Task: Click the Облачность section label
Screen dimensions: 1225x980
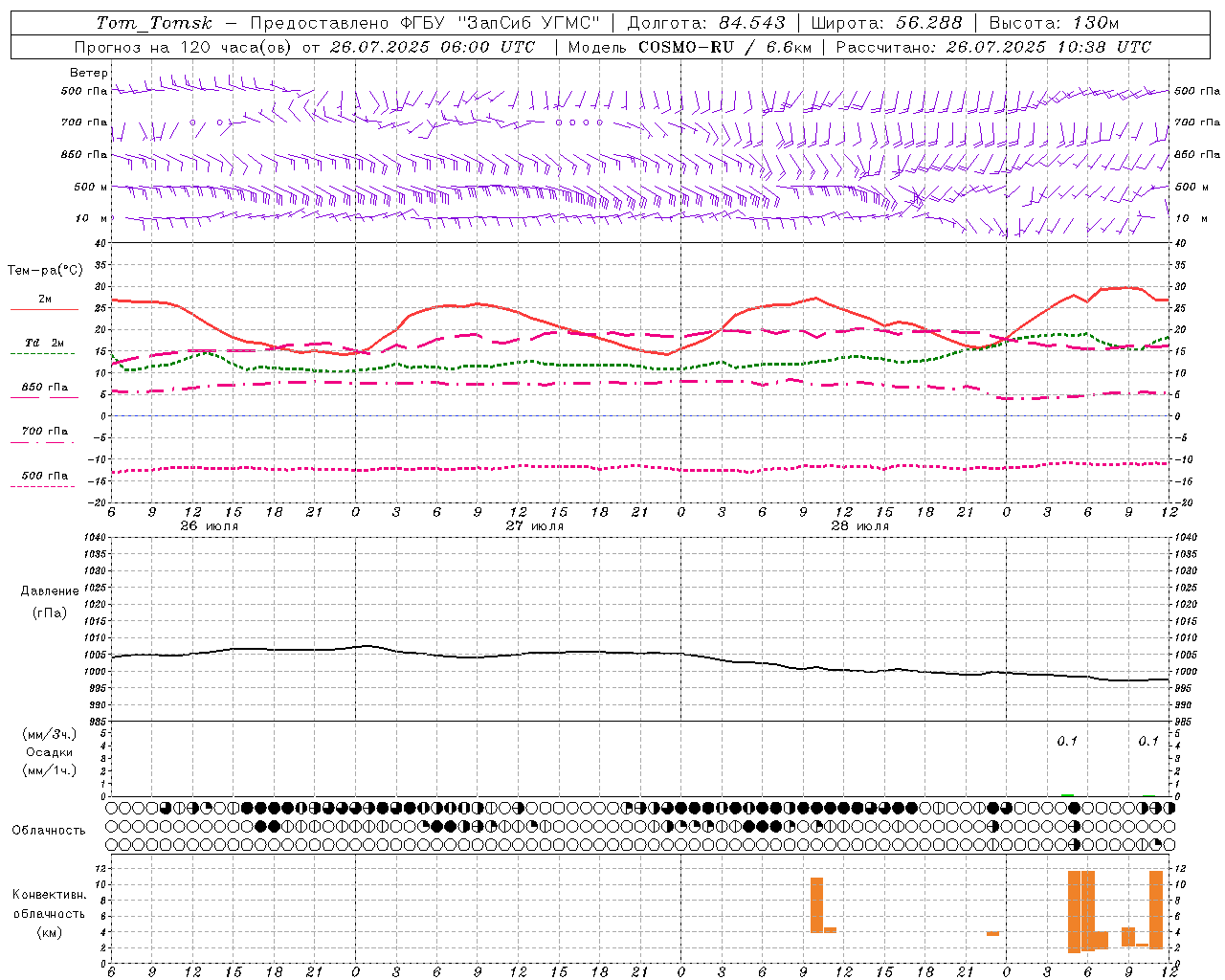Action: [49, 831]
